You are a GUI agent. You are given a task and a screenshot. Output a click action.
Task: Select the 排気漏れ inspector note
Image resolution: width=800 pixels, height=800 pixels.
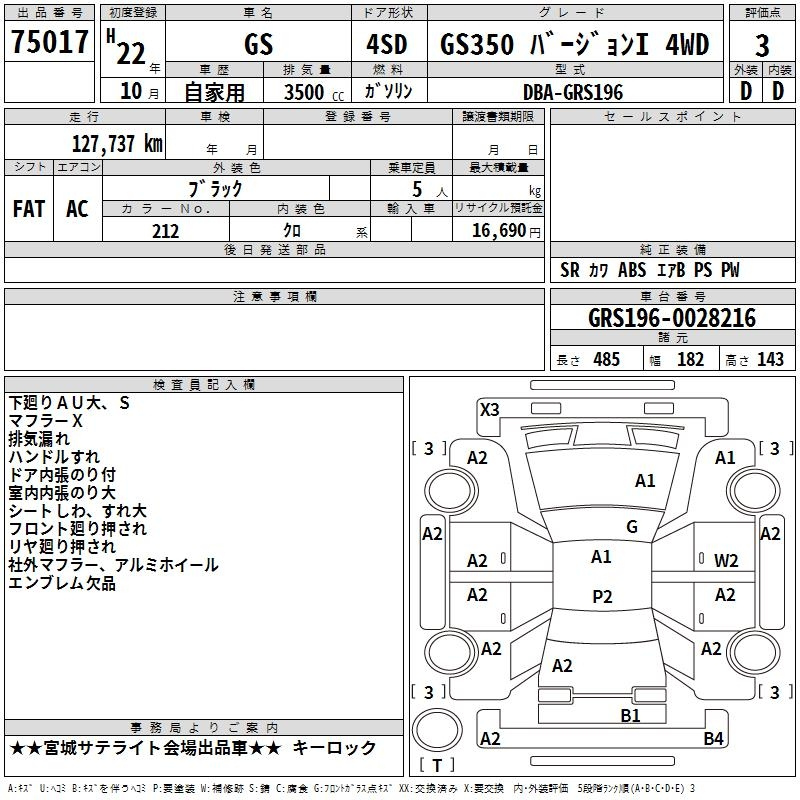pos(39,439)
